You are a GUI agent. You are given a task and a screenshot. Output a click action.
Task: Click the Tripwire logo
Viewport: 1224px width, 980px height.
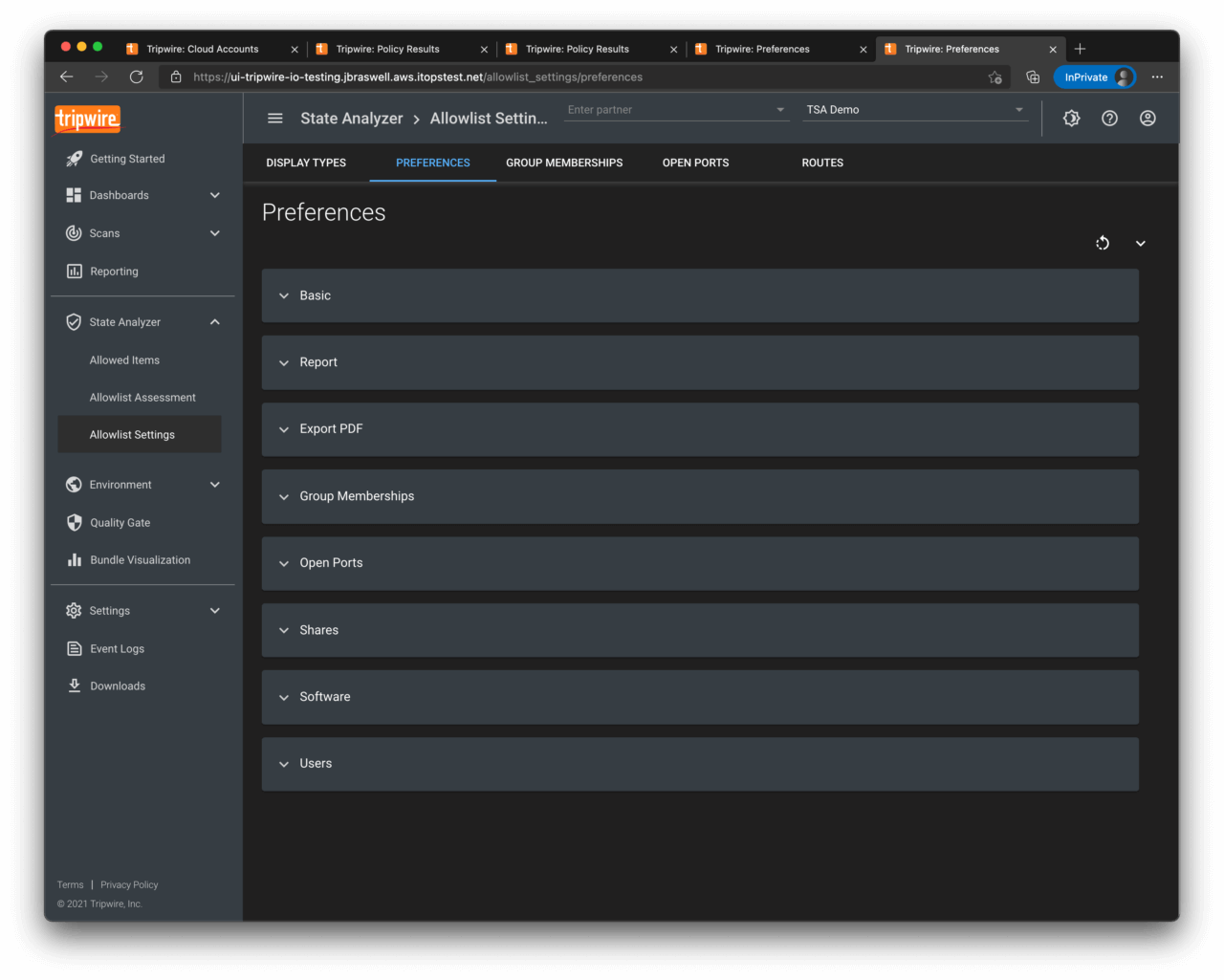point(87,120)
